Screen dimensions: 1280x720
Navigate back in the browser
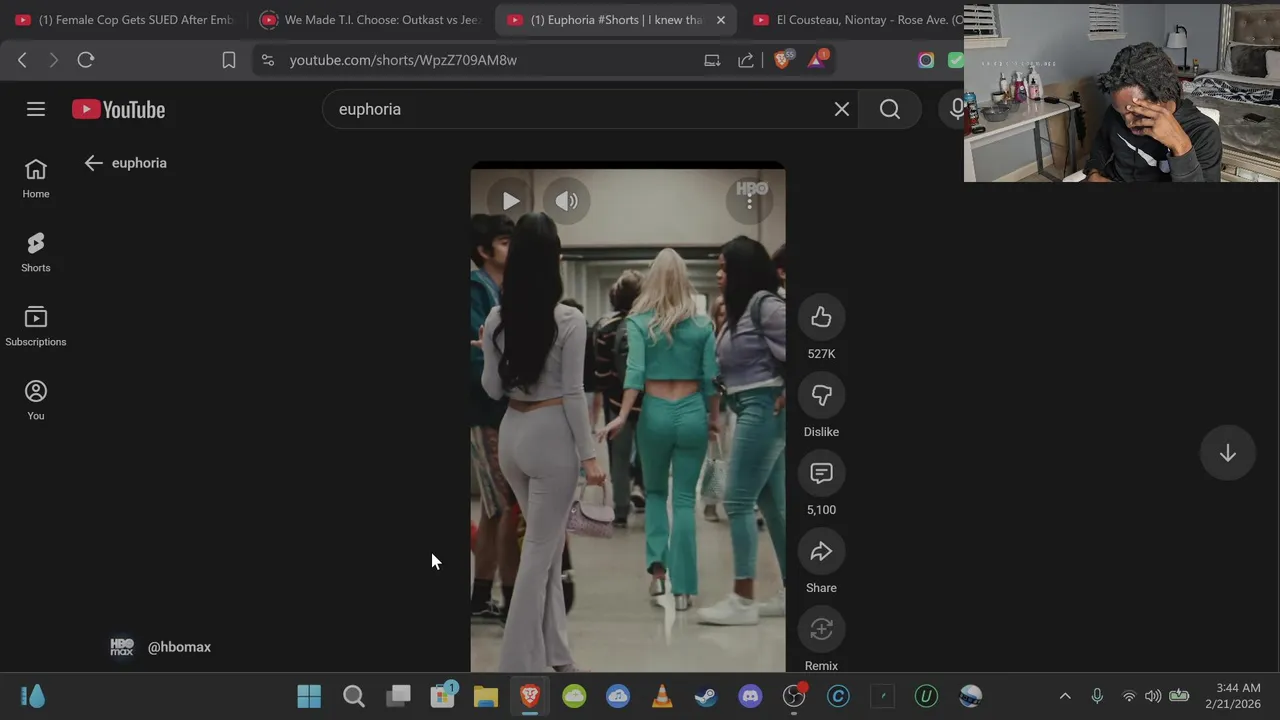pyautogui.click(x=22, y=60)
